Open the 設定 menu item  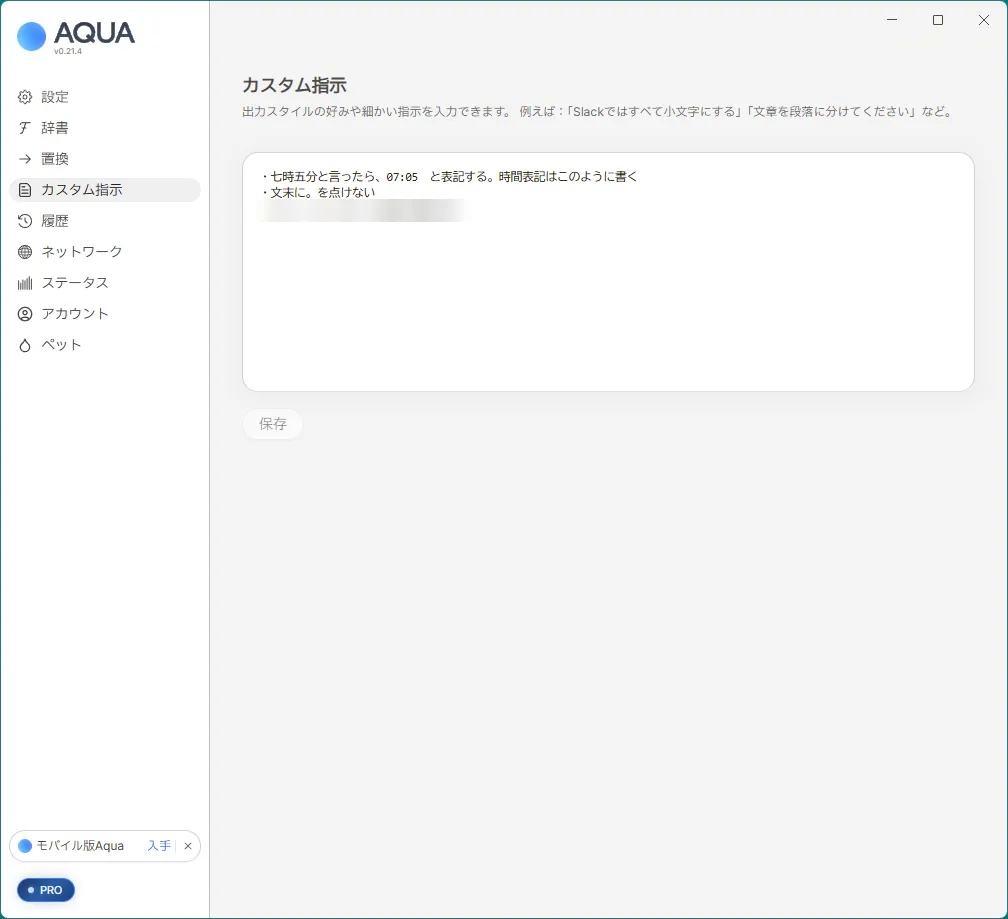[x=105, y=97]
